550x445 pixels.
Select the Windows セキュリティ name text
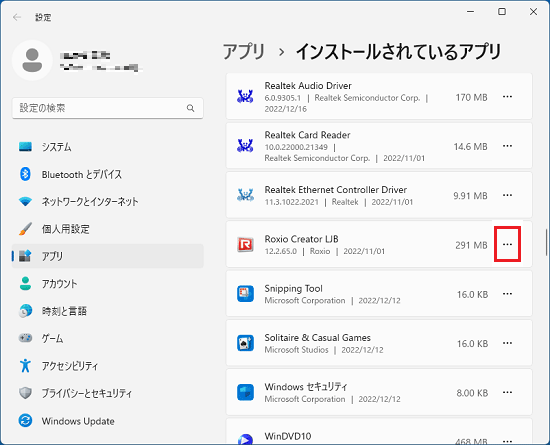pos(306,387)
